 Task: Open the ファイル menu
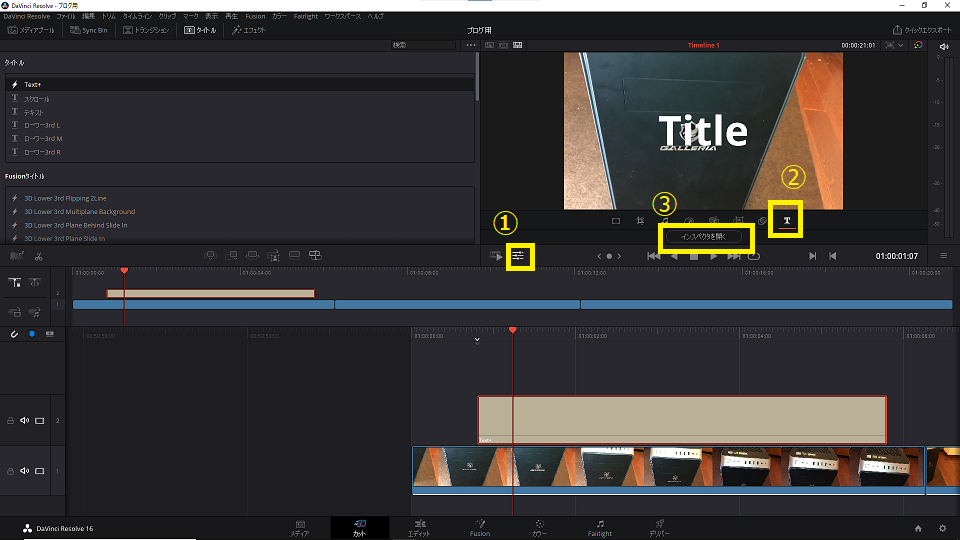click(66, 17)
